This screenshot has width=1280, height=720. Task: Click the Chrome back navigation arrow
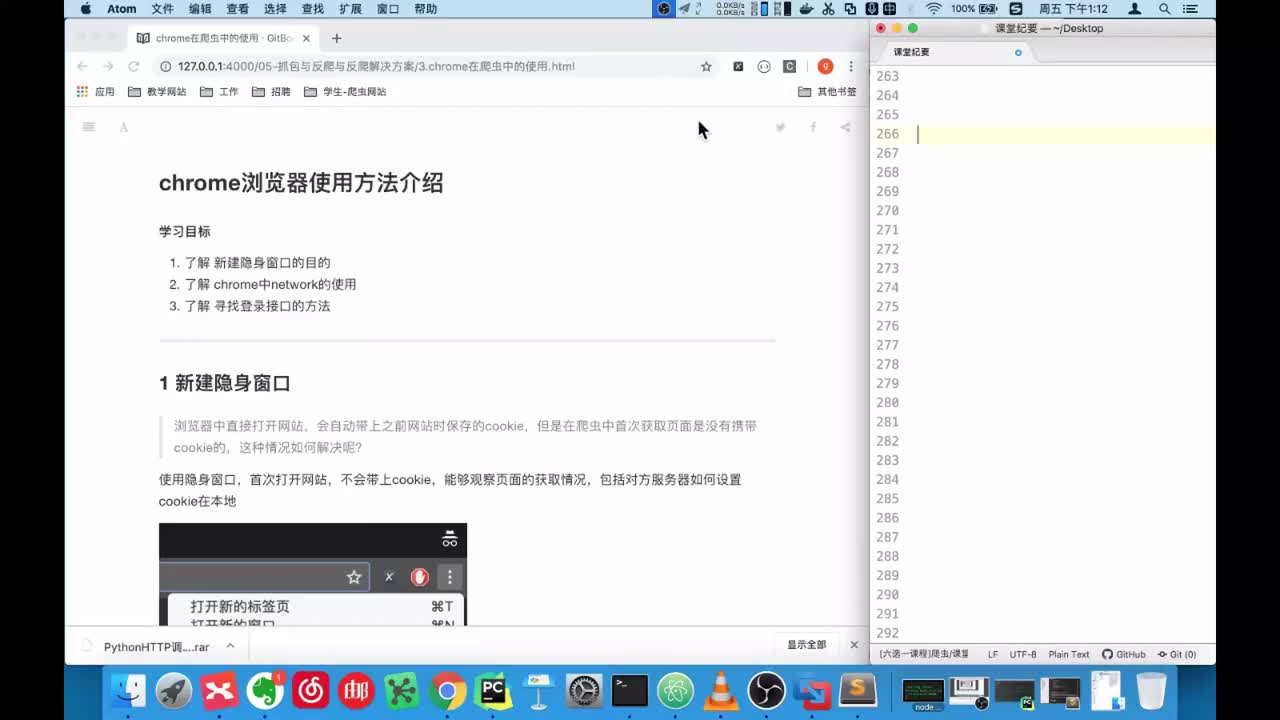(82, 66)
